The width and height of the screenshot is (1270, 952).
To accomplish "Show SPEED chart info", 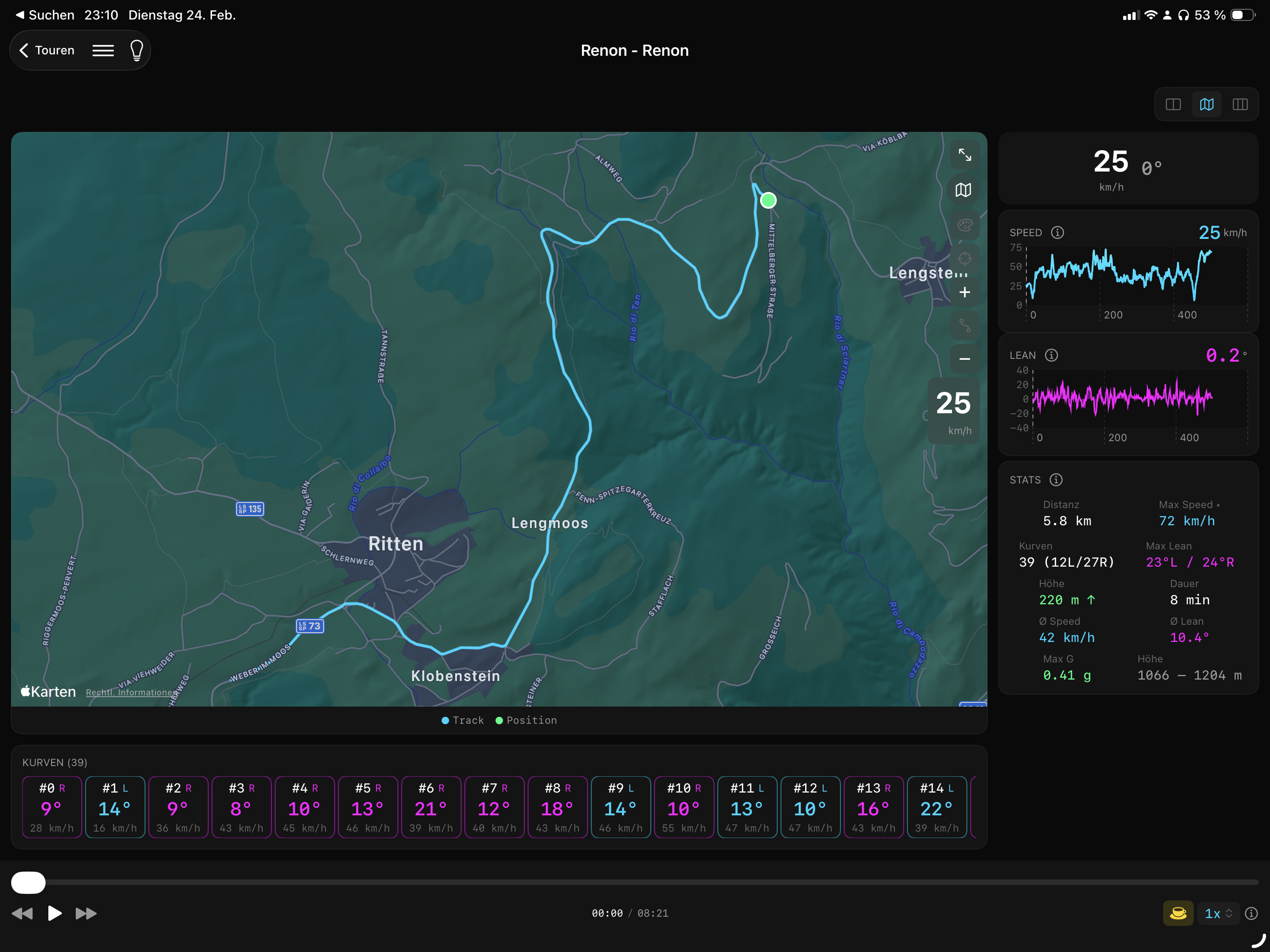I will (1057, 232).
